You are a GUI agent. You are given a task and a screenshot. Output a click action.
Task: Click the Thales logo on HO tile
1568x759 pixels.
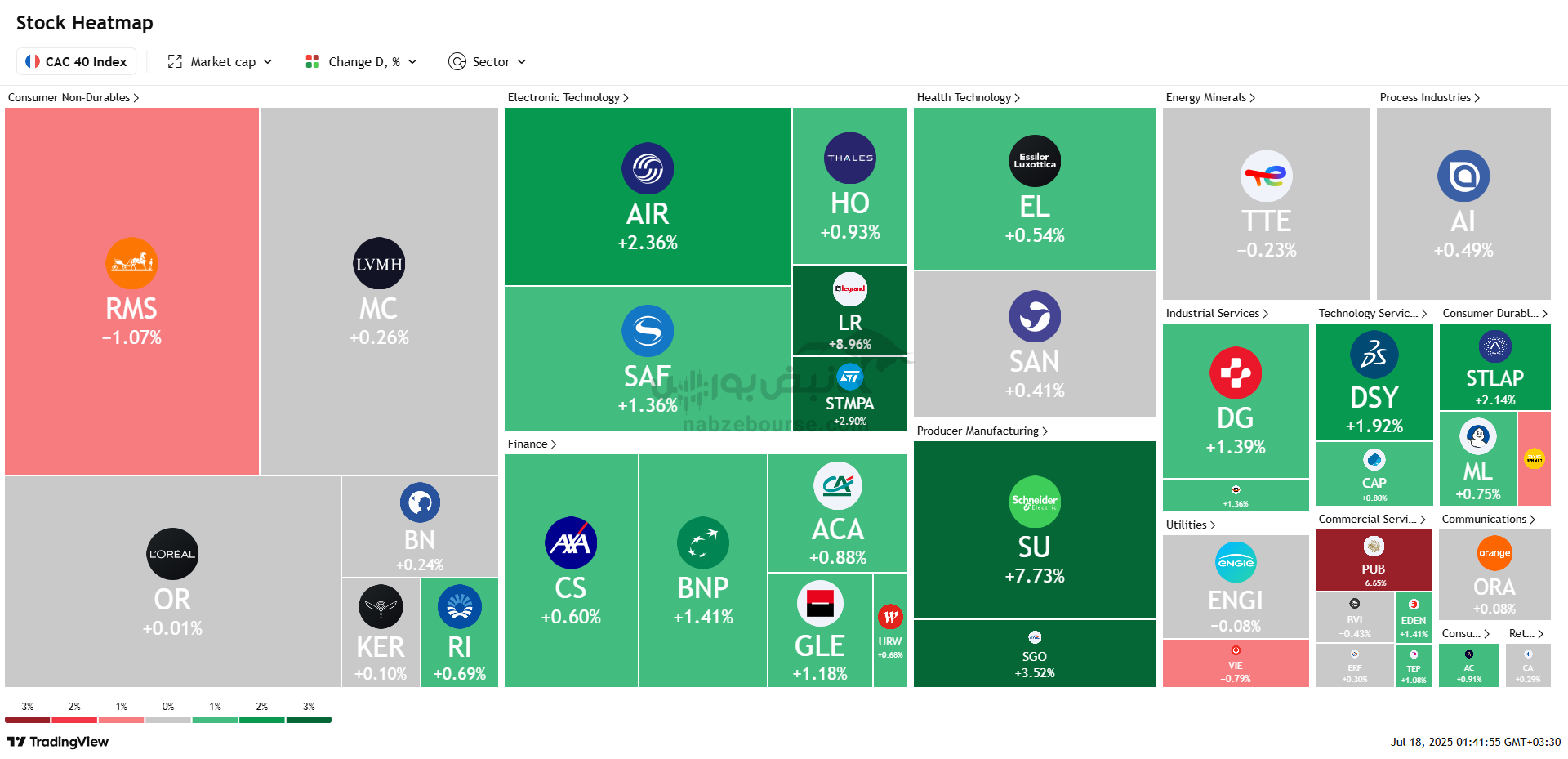pos(850,158)
